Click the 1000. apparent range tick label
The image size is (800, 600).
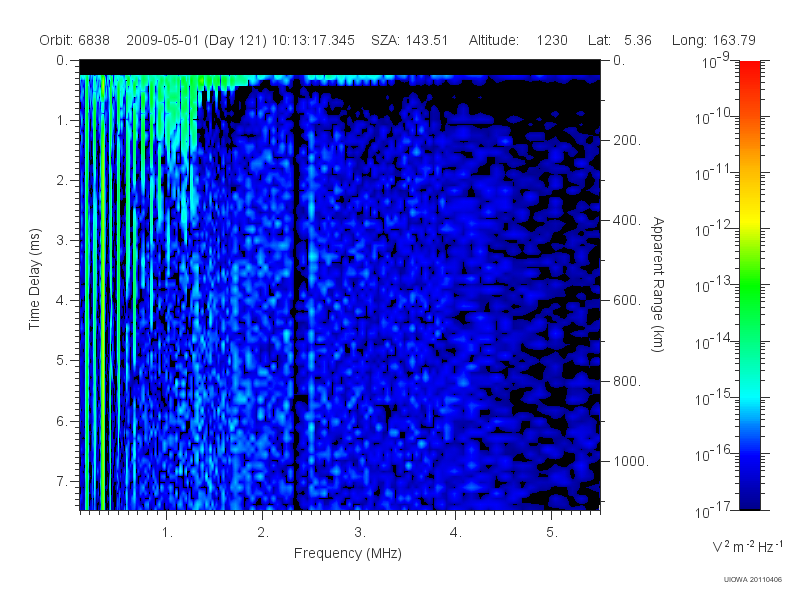631,461
